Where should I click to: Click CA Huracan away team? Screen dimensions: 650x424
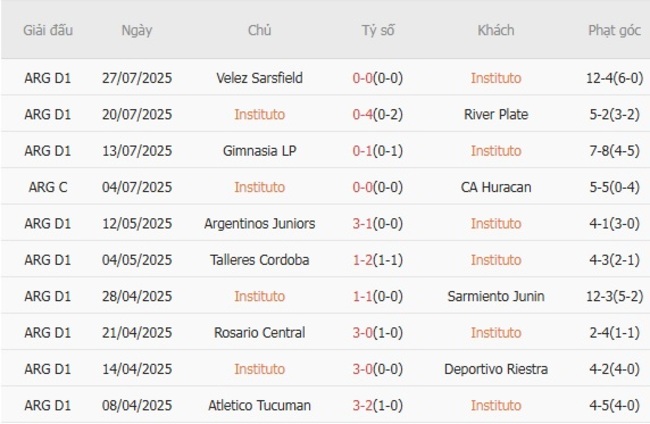pyautogui.click(x=496, y=187)
